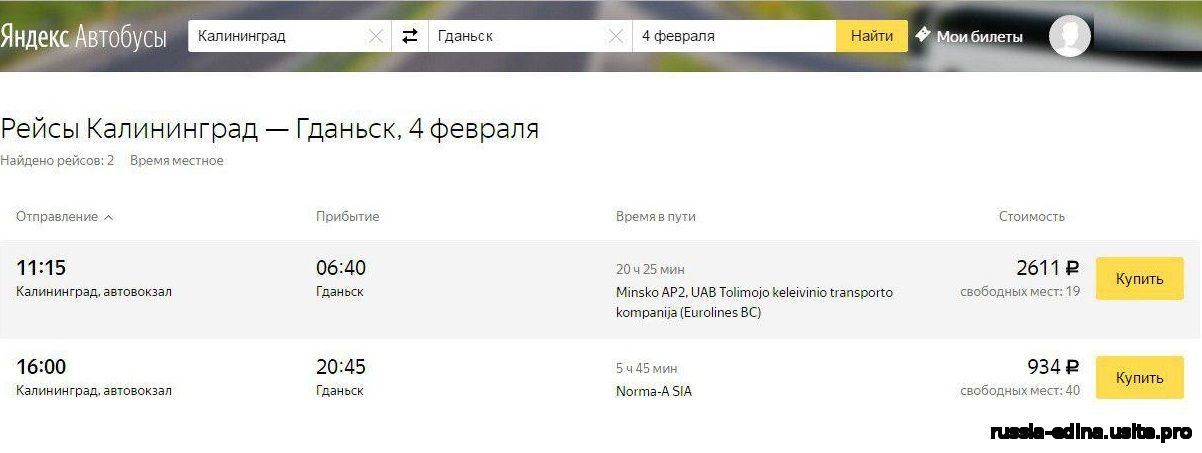Click the Стоимость column header

[x=1032, y=216]
